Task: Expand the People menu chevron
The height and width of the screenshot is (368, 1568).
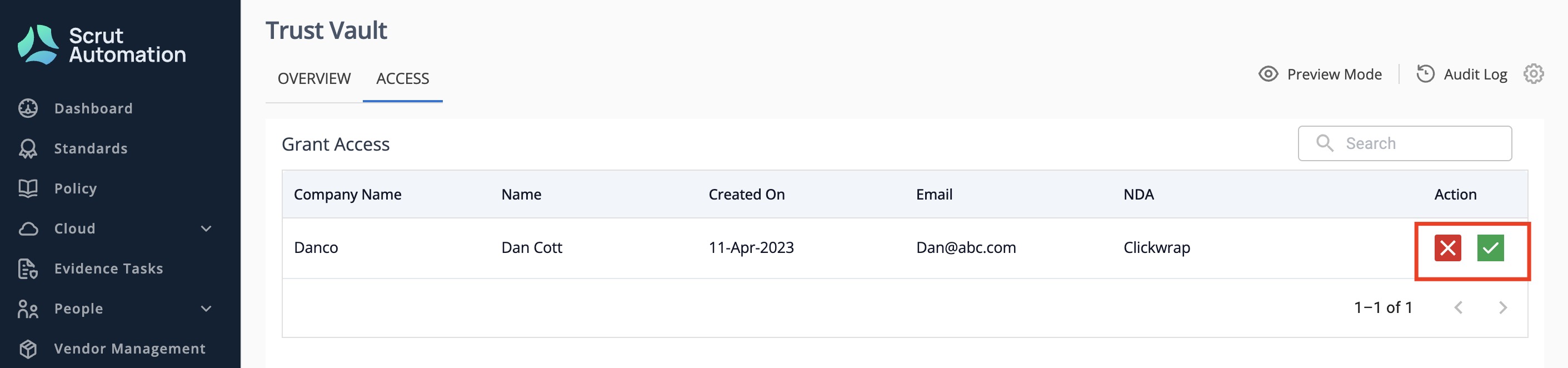Action: tap(206, 309)
